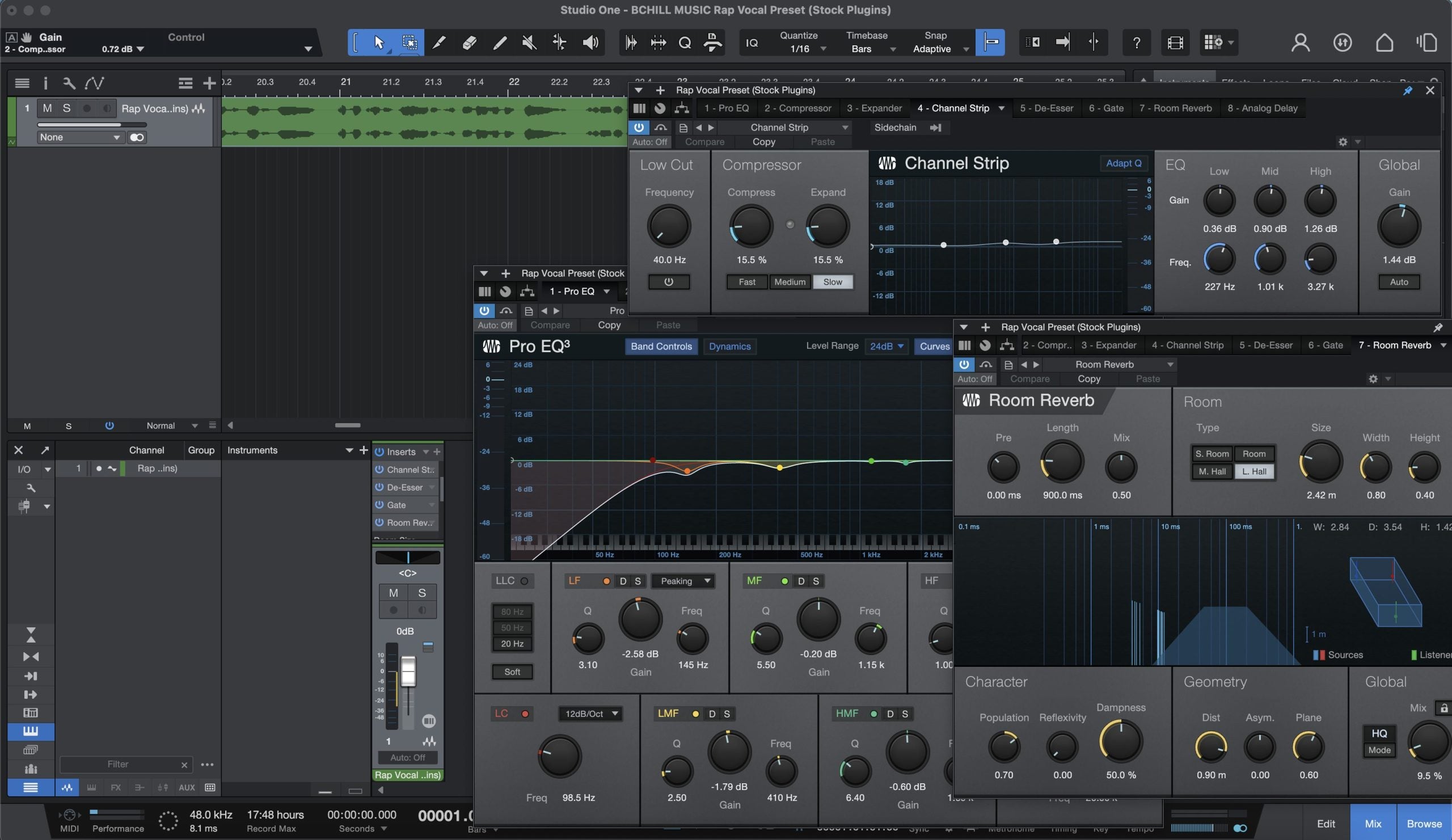Open the LF band Peaking type dropdown
1452x840 pixels.
pos(684,581)
